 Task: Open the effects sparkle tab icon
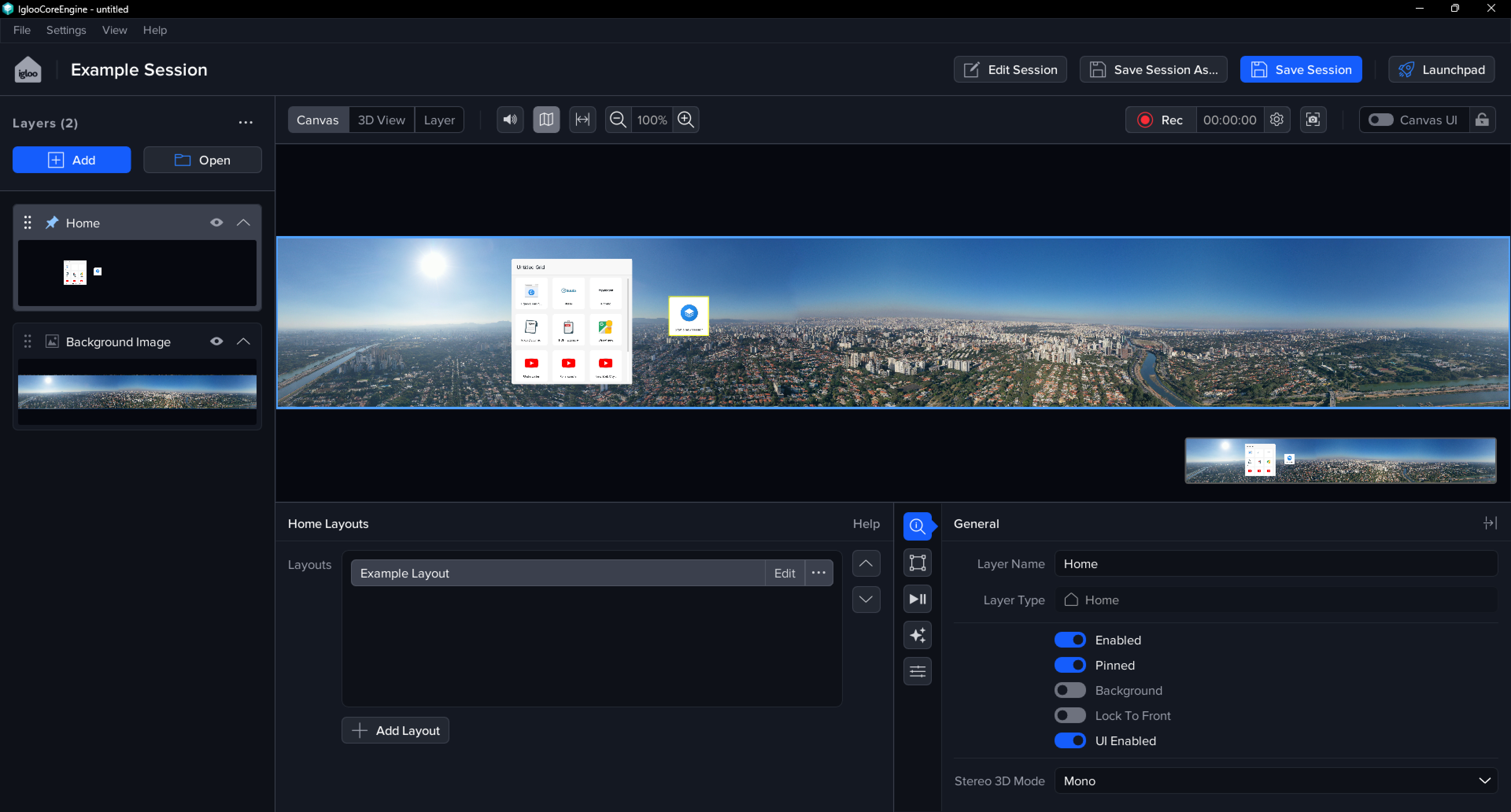(x=917, y=635)
